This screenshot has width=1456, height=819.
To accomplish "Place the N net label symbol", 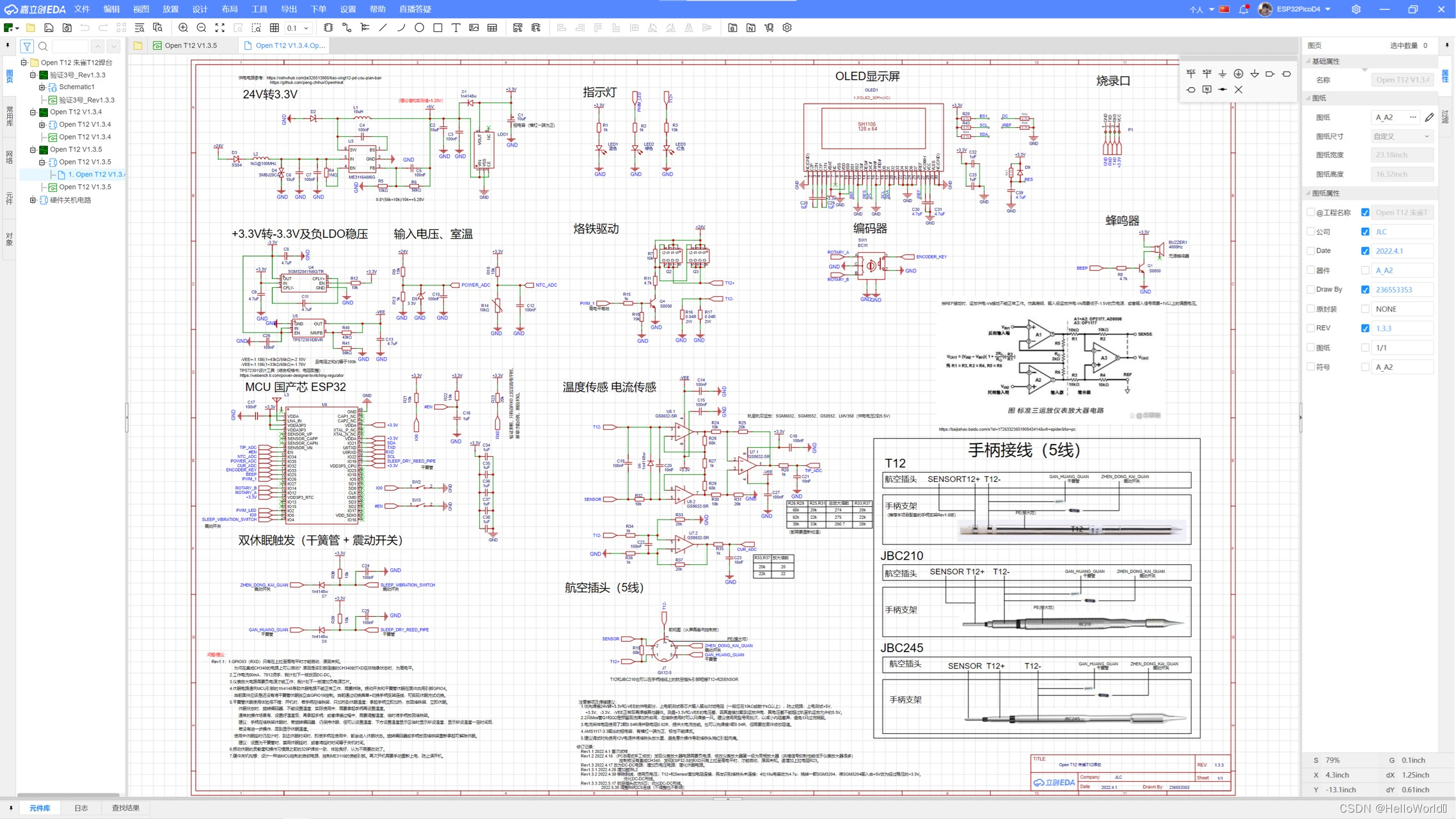I will pos(1207,90).
